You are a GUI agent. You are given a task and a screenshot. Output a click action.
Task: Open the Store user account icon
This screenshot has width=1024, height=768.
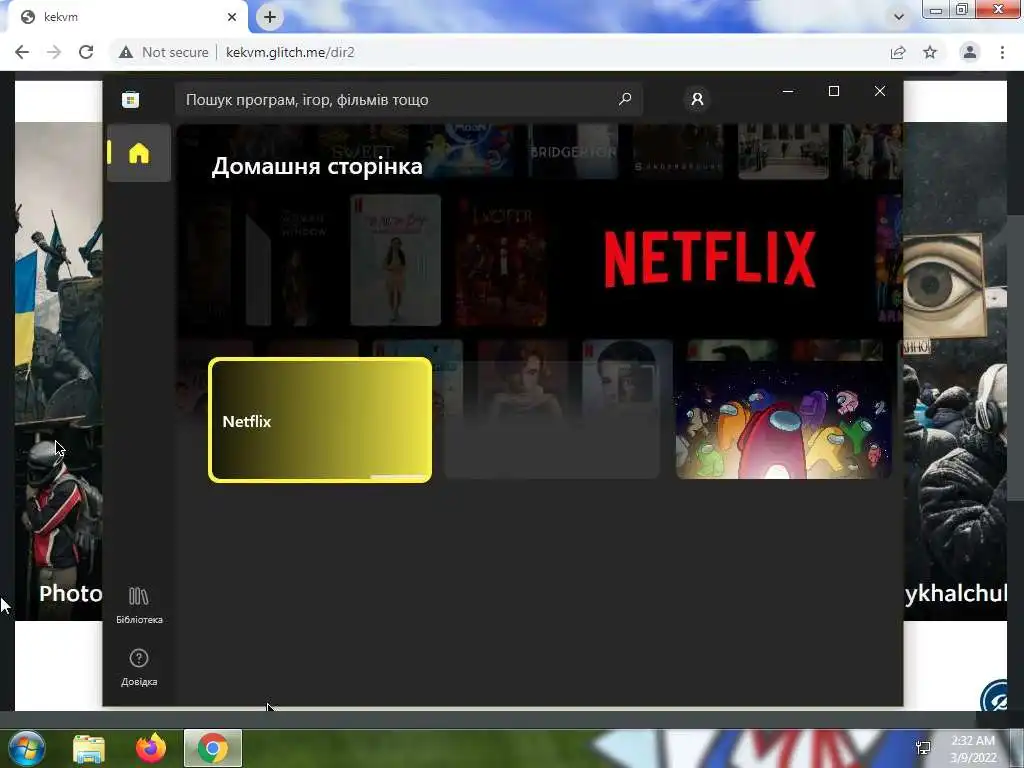click(x=697, y=99)
